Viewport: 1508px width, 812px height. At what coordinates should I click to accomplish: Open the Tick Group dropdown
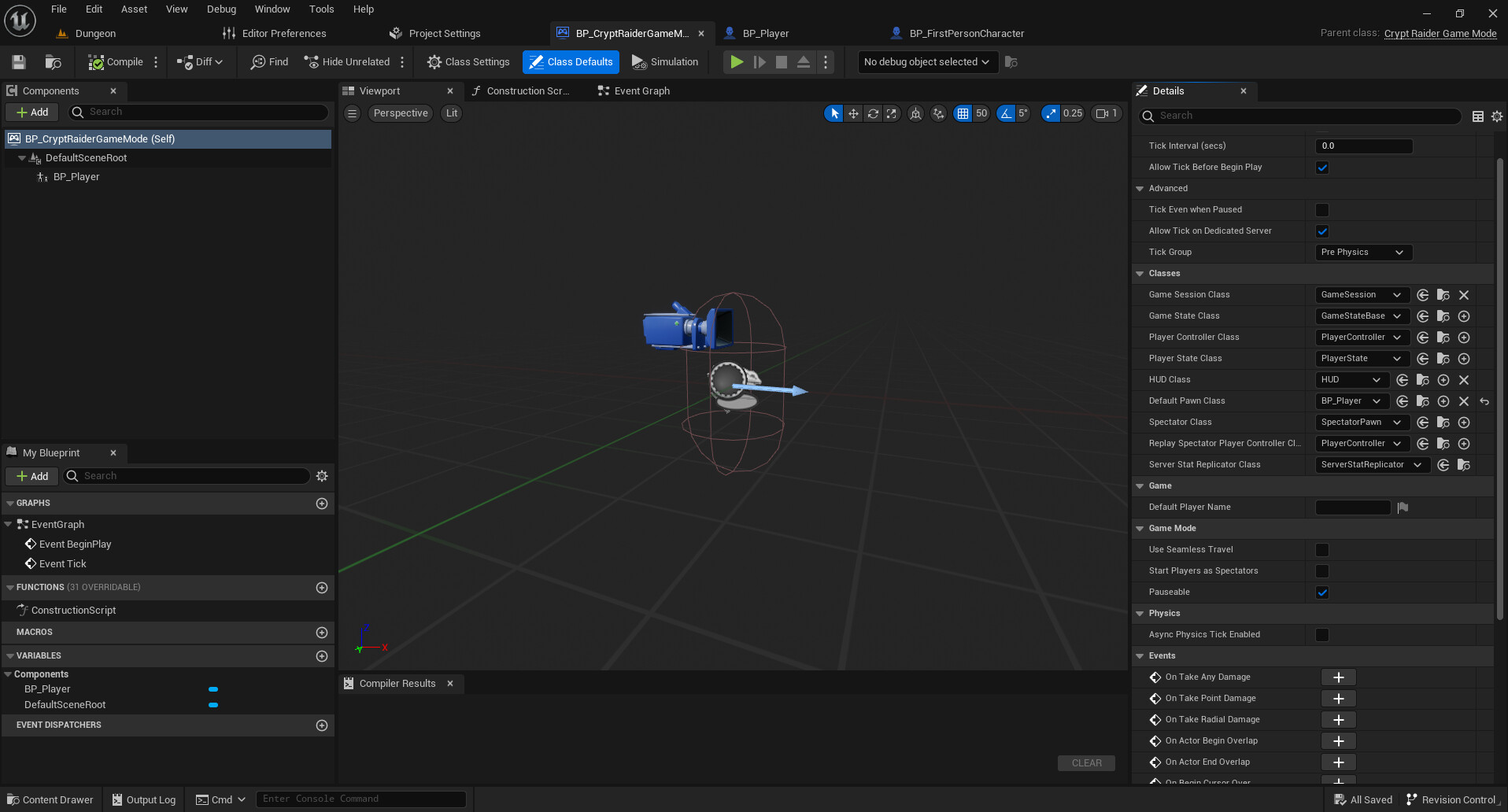tap(1362, 252)
